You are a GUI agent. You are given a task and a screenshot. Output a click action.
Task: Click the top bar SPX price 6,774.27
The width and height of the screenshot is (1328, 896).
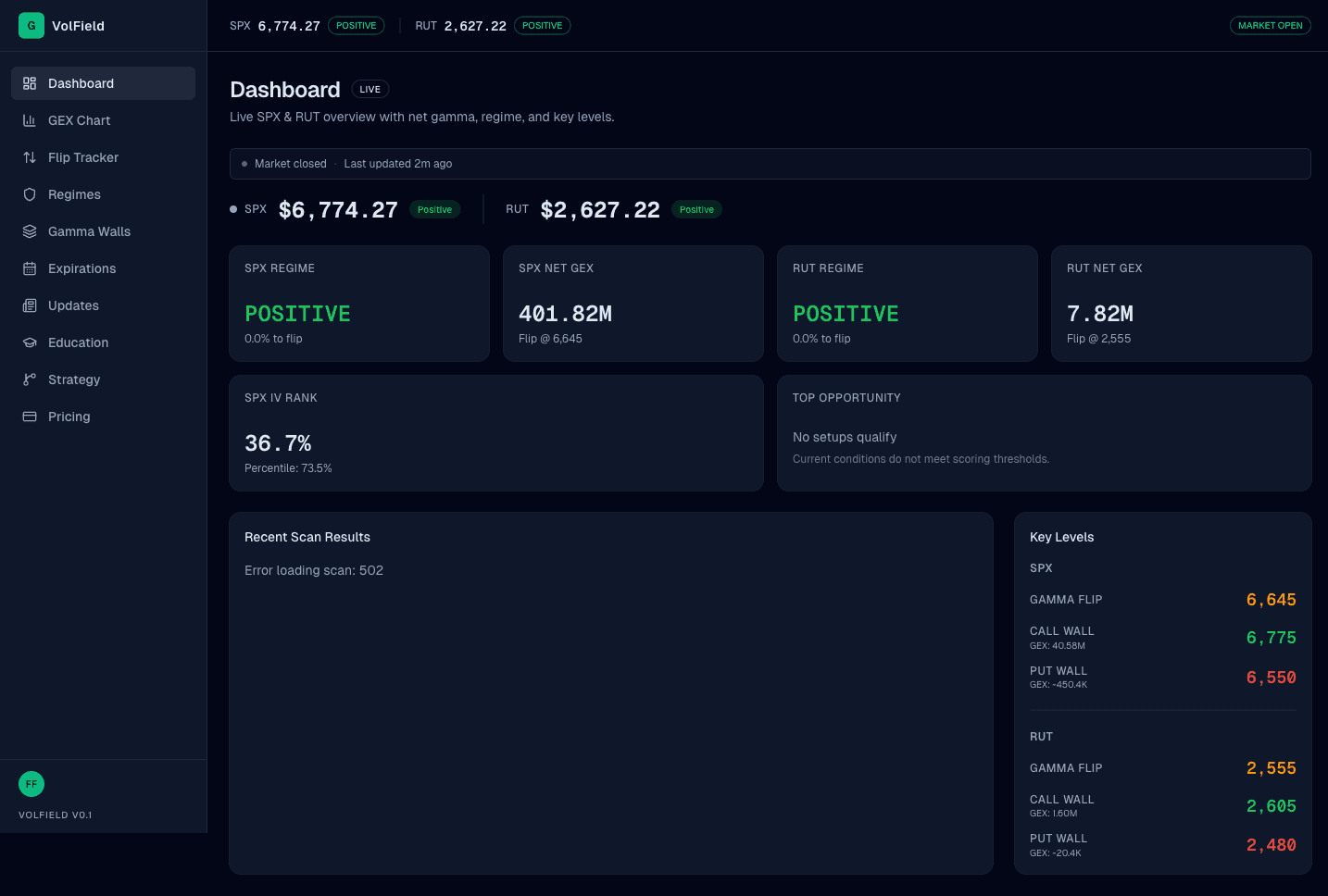[289, 26]
